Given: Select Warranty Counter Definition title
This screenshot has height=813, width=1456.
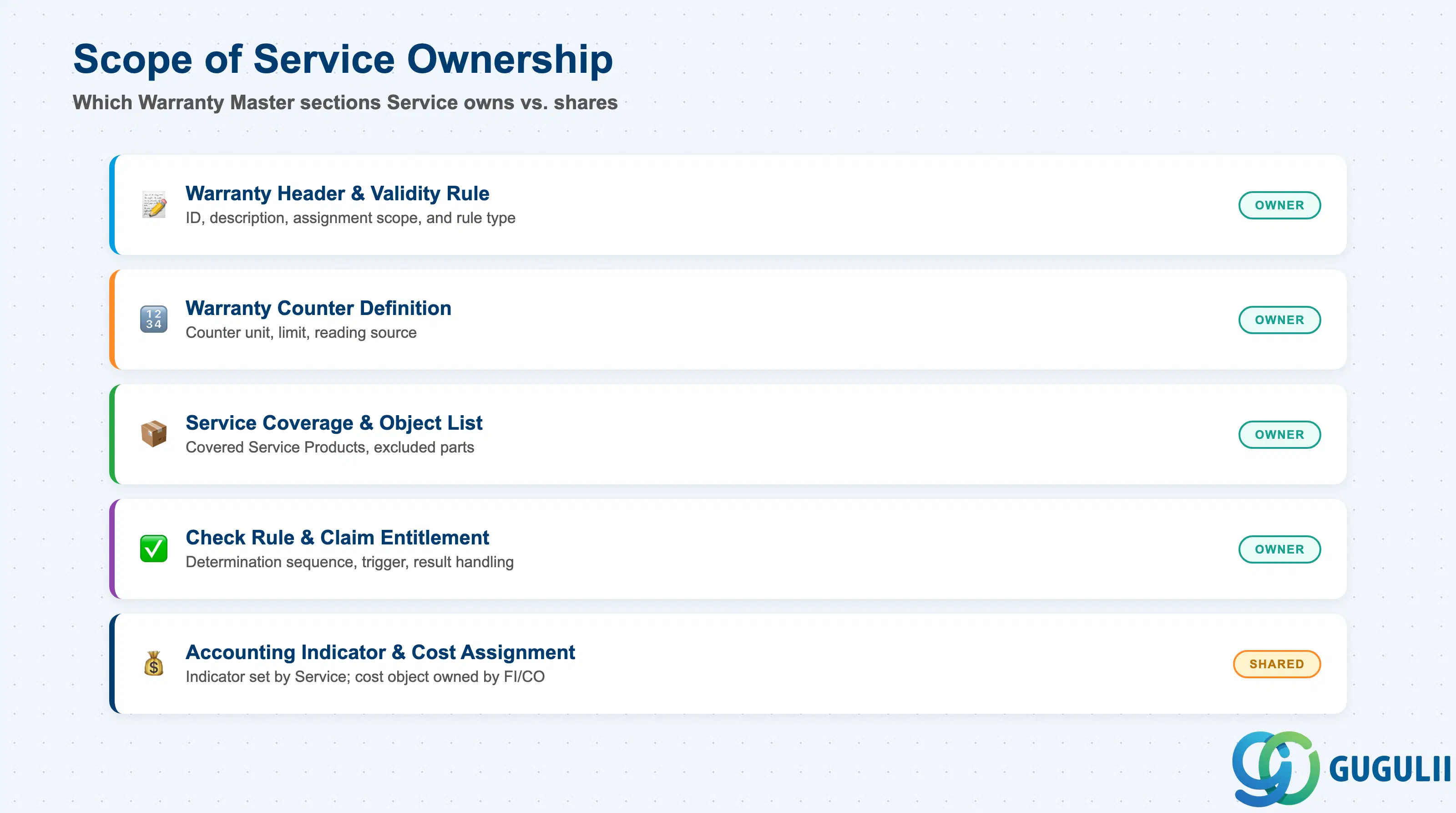Looking at the screenshot, I should (318, 308).
